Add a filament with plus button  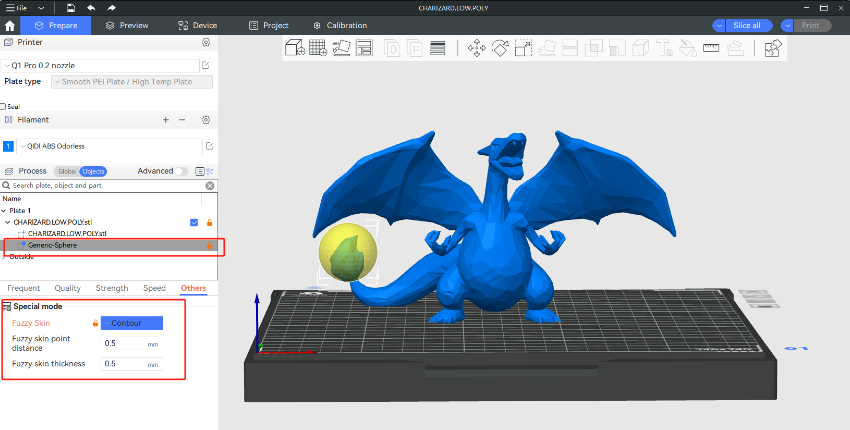tap(166, 120)
